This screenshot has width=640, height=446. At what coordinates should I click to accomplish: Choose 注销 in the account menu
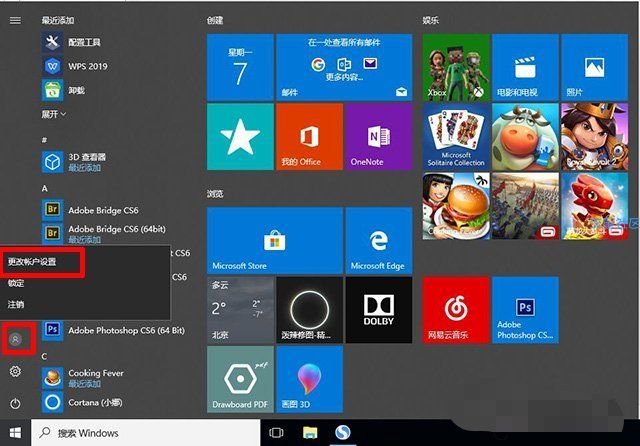point(17,304)
